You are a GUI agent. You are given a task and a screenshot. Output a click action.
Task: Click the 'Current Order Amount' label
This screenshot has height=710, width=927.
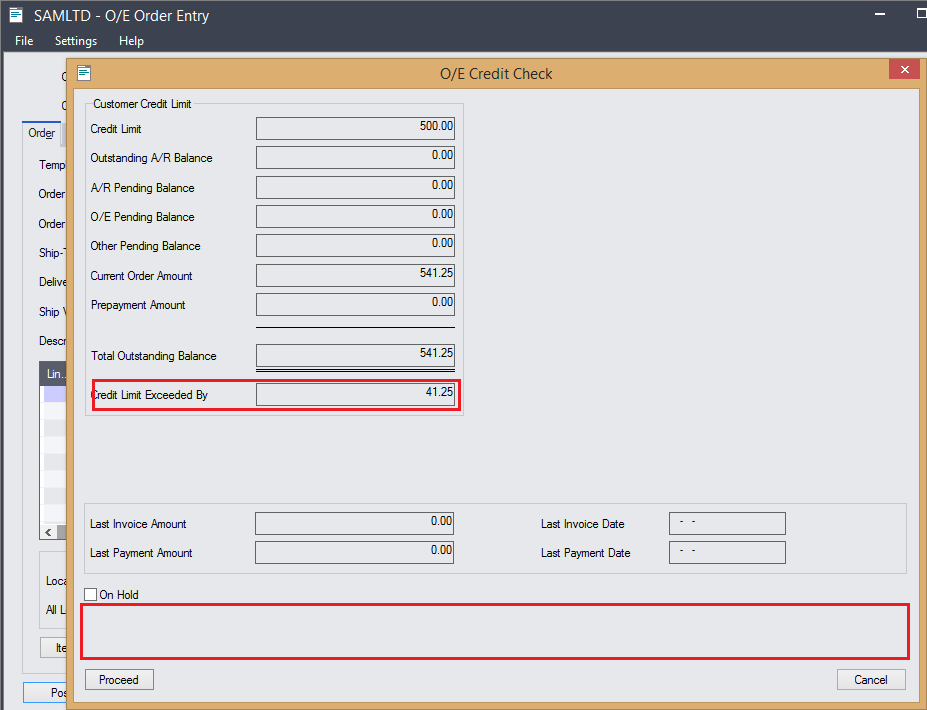point(141,276)
